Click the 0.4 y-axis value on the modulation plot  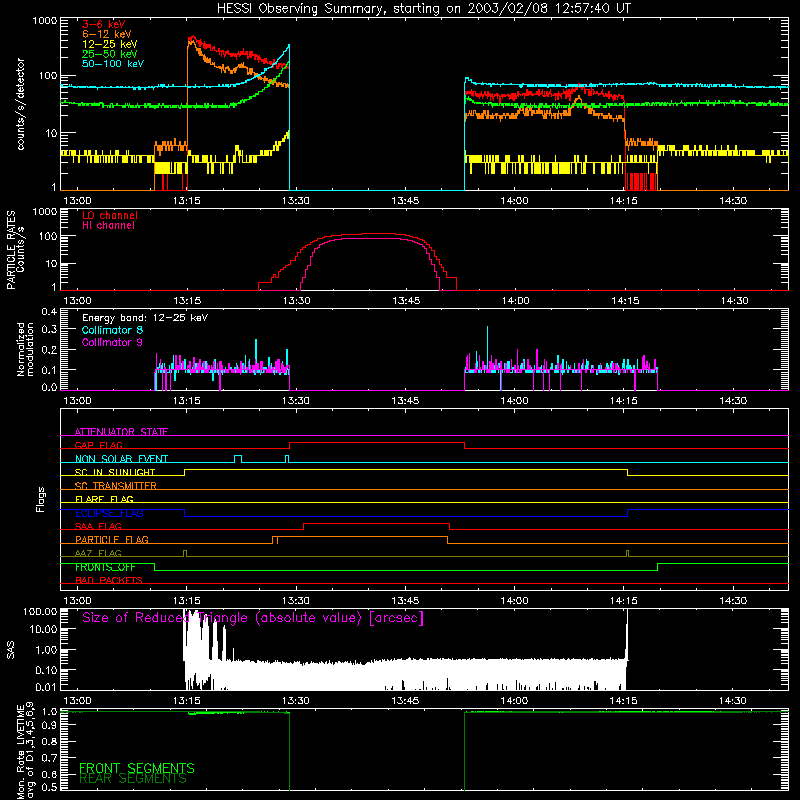pos(49,311)
